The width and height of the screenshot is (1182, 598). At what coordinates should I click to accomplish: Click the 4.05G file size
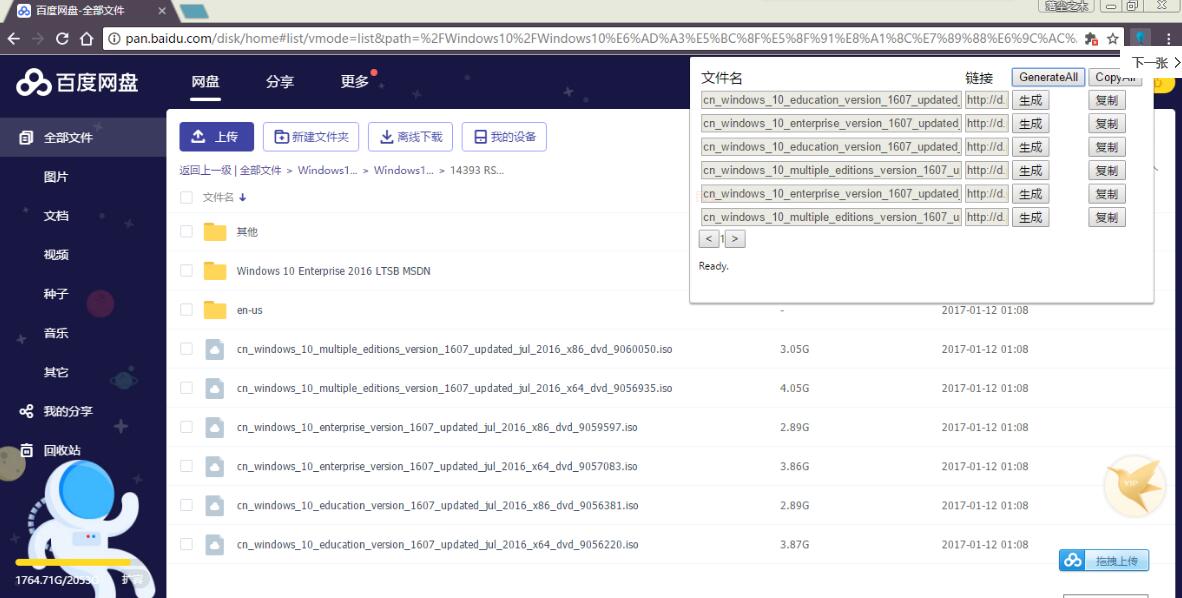tap(795, 388)
